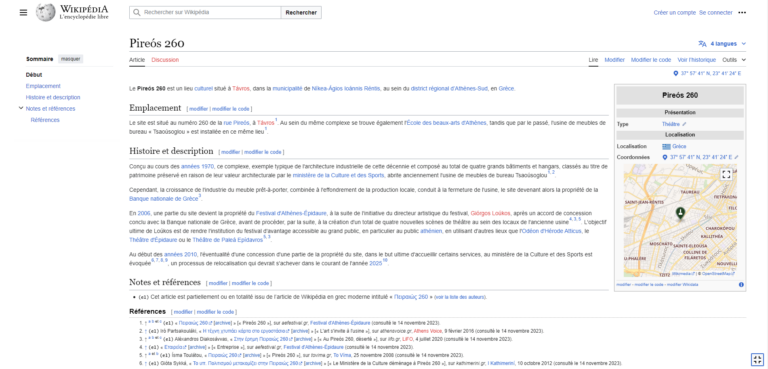Open Théâtre de Paleá Epídavros link

click(x=227, y=240)
